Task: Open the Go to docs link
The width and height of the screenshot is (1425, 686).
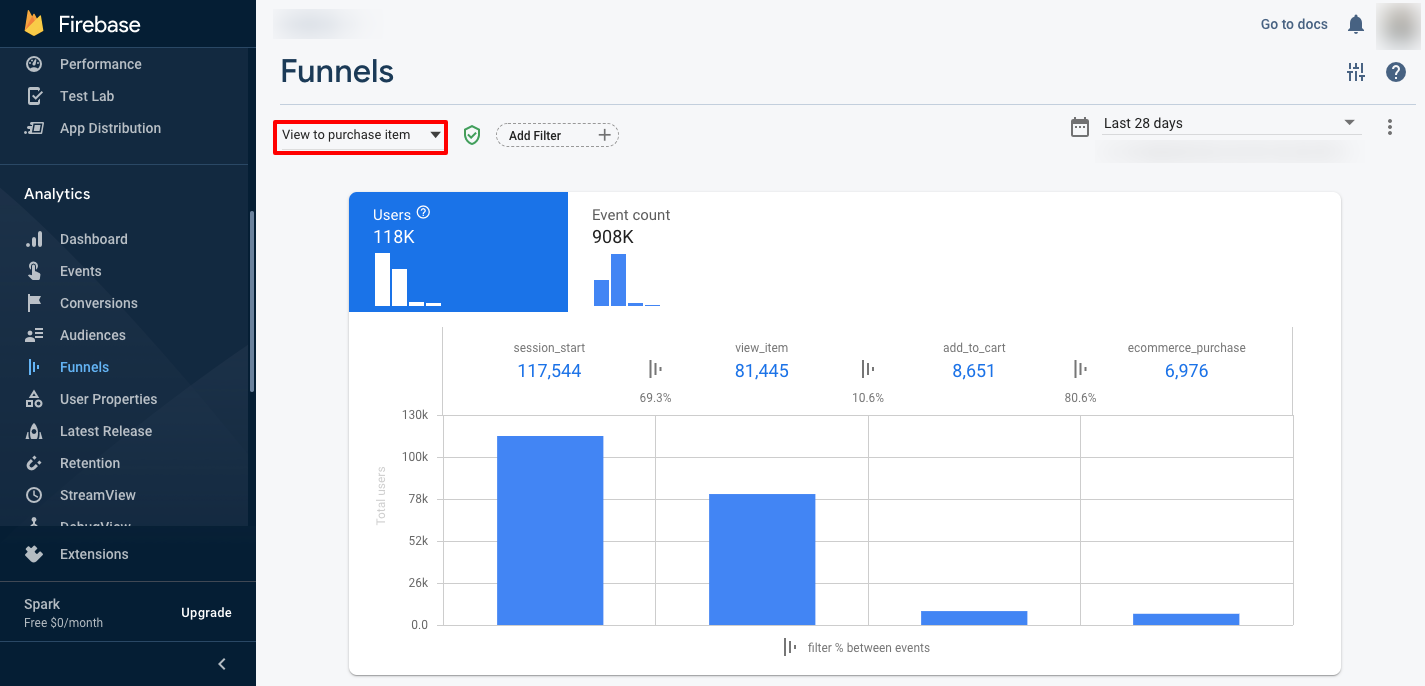Action: point(1293,24)
